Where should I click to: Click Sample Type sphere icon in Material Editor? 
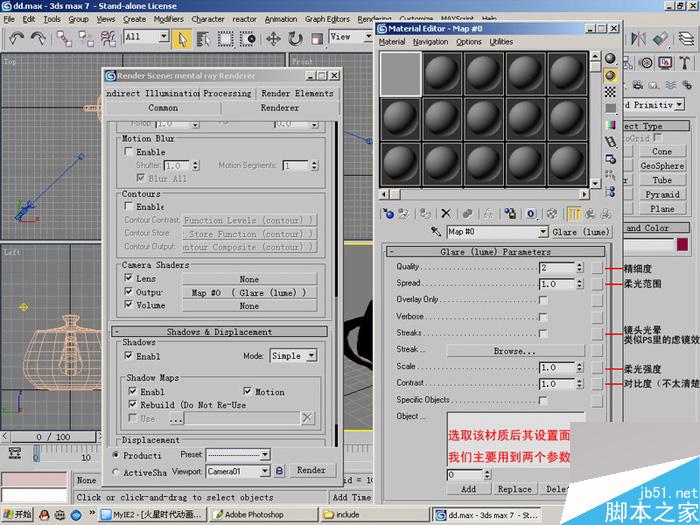pyautogui.click(x=610, y=58)
